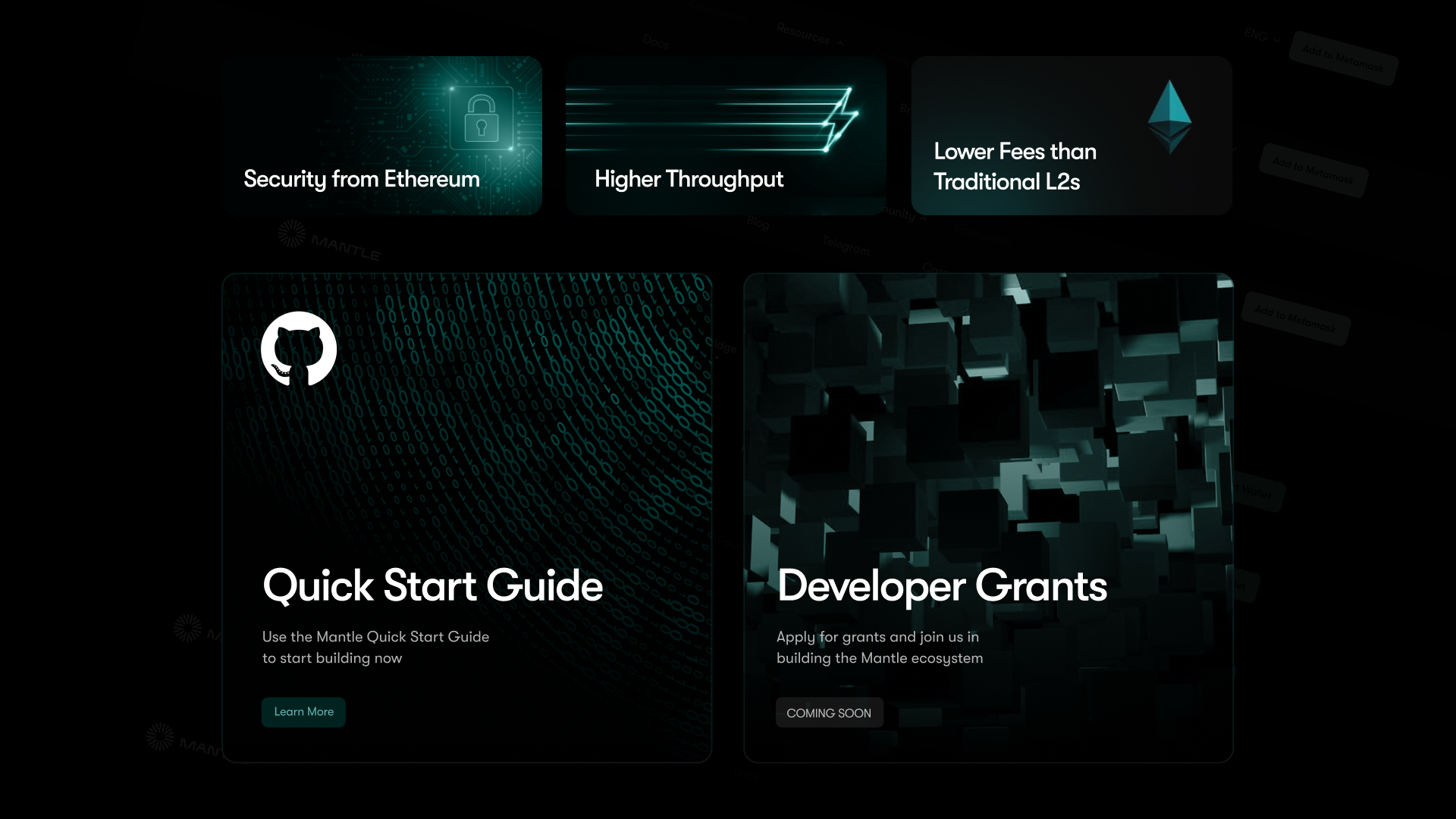Viewport: 1456px width, 819px height.
Task: Open the faded Telegram link
Action: point(846,246)
